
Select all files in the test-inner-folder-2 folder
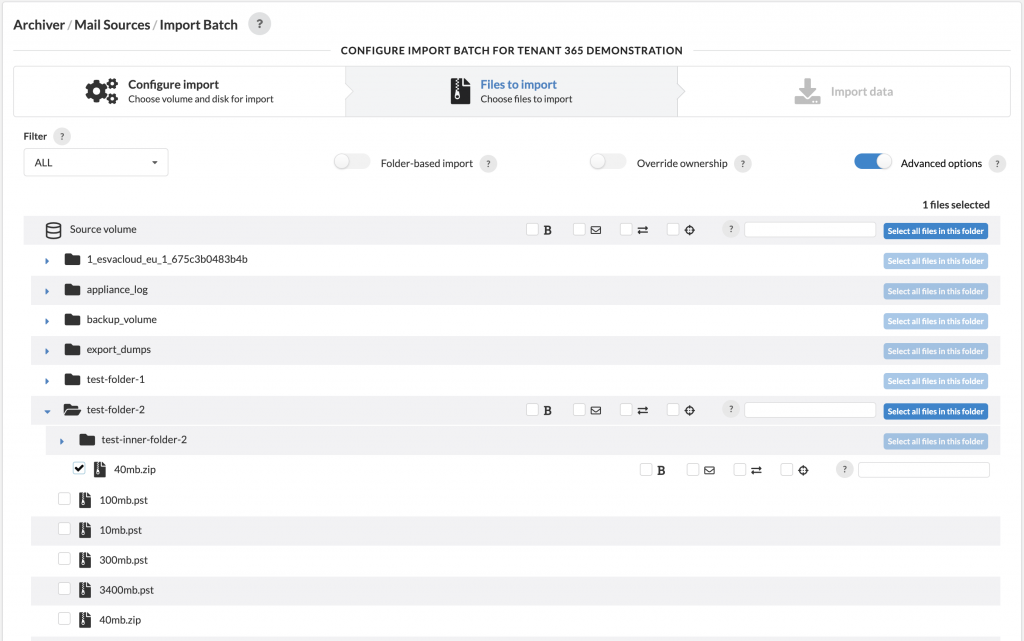coord(935,441)
